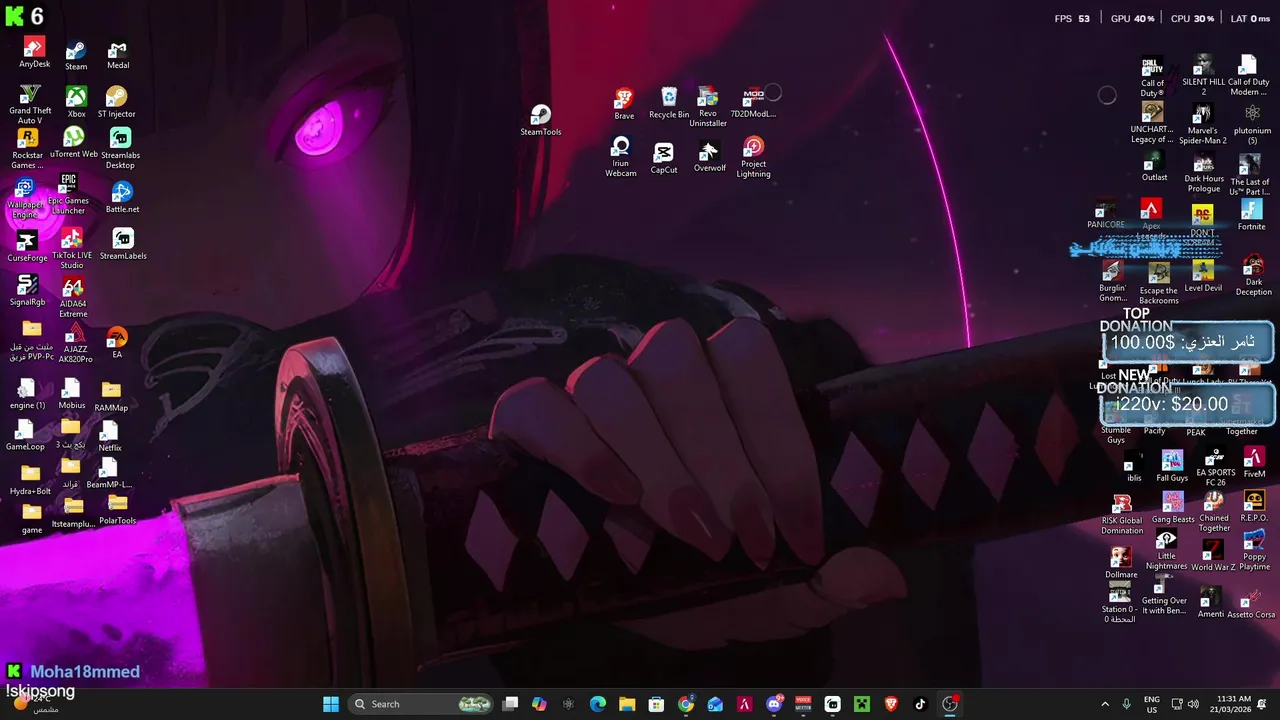Select the Recycle Bin icon
The image size is (1280, 720).
click(x=669, y=104)
